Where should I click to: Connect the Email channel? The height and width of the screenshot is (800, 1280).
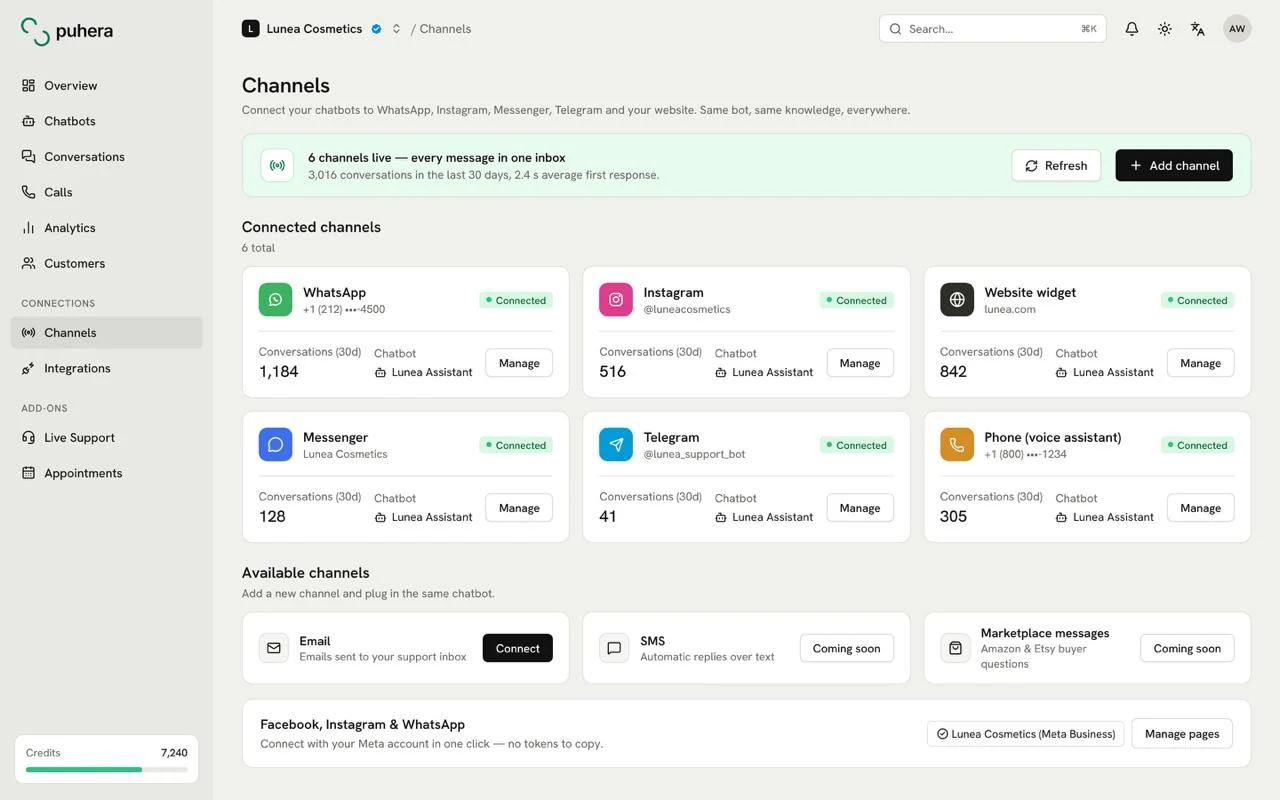518,648
